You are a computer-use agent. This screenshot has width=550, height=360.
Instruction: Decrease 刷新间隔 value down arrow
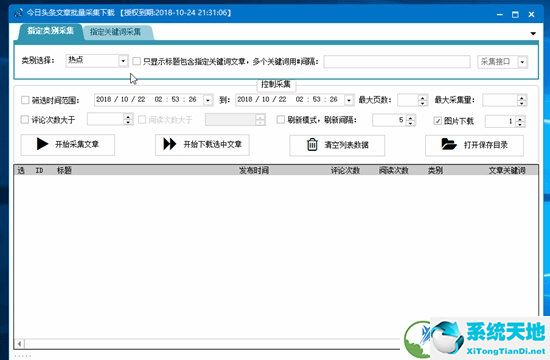click(x=410, y=123)
